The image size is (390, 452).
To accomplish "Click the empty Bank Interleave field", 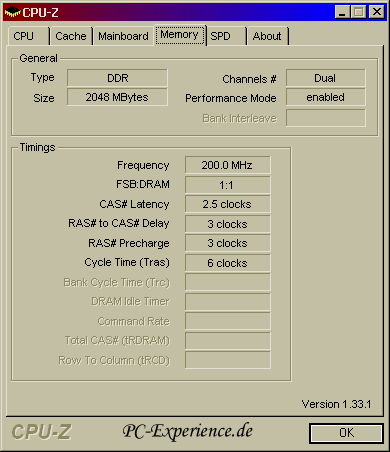I will pyautogui.click(x=326, y=118).
